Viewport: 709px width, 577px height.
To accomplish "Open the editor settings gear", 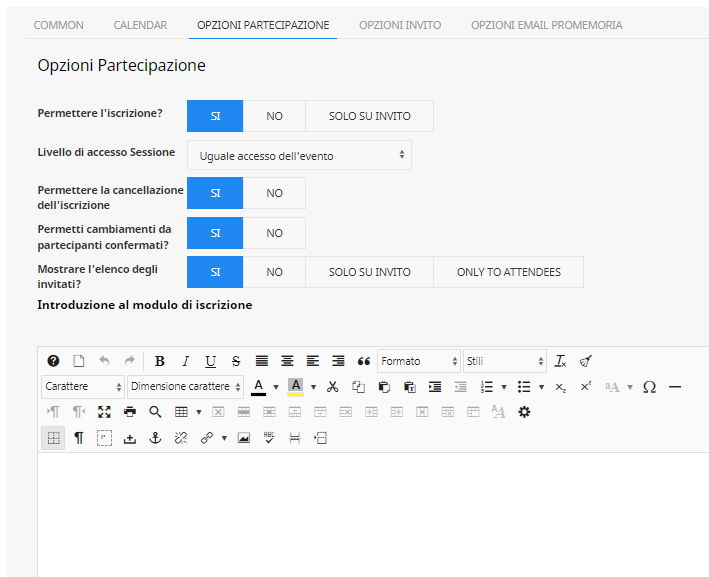I will (524, 412).
